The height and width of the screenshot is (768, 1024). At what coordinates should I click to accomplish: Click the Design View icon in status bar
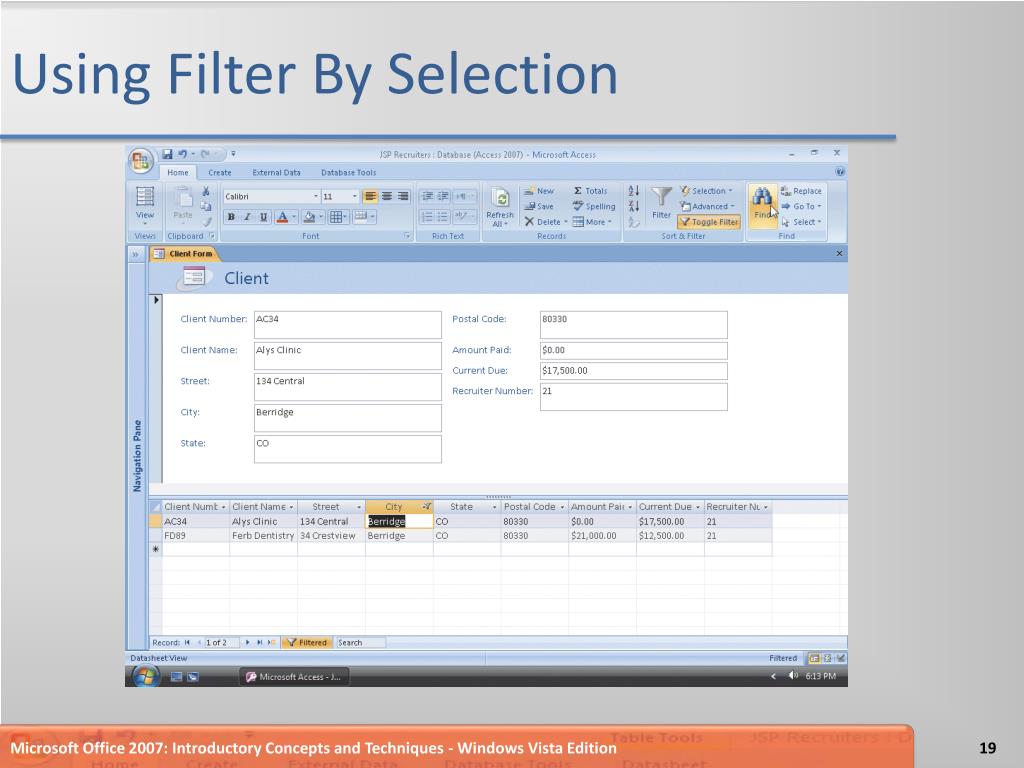tap(840, 658)
